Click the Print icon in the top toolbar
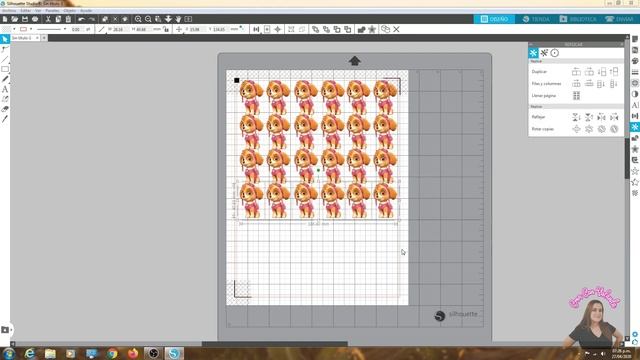This screenshot has height=360, width=640. (35, 19)
